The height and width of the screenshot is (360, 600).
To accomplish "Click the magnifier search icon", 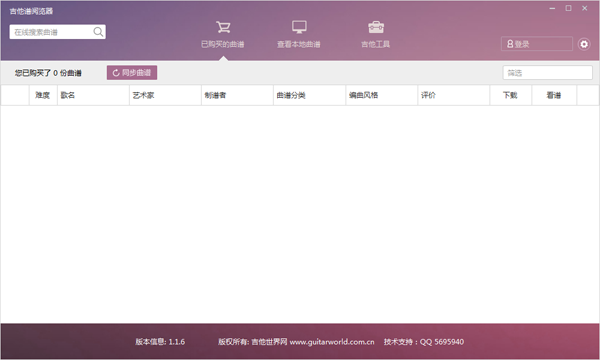I will pyautogui.click(x=98, y=32).
